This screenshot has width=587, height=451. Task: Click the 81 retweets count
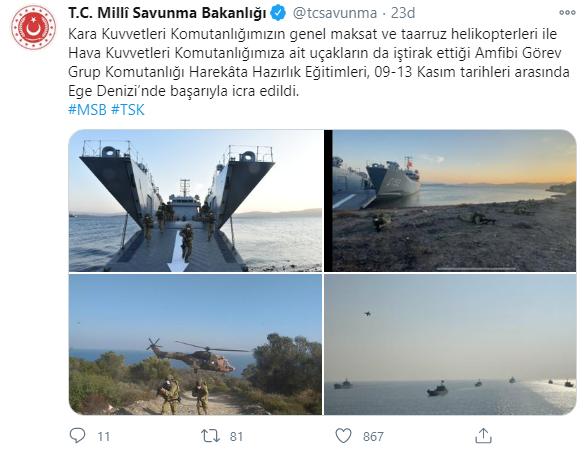coord(236,436)
